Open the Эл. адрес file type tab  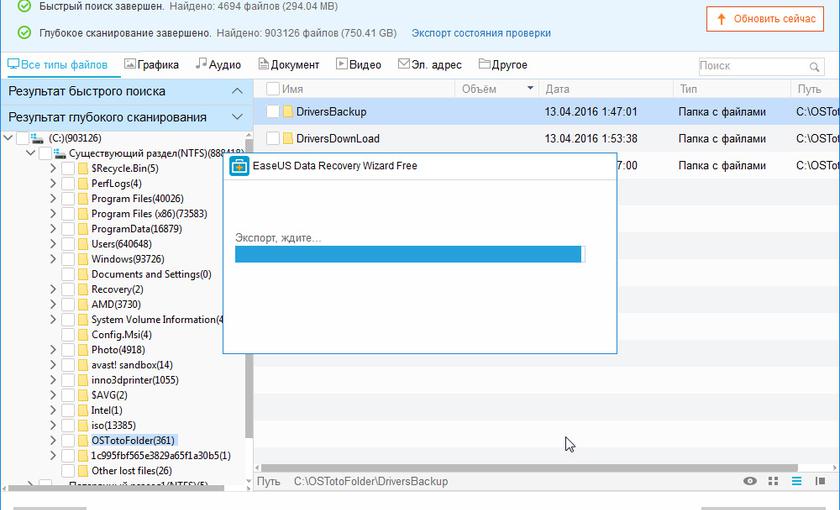click(430, 65)
